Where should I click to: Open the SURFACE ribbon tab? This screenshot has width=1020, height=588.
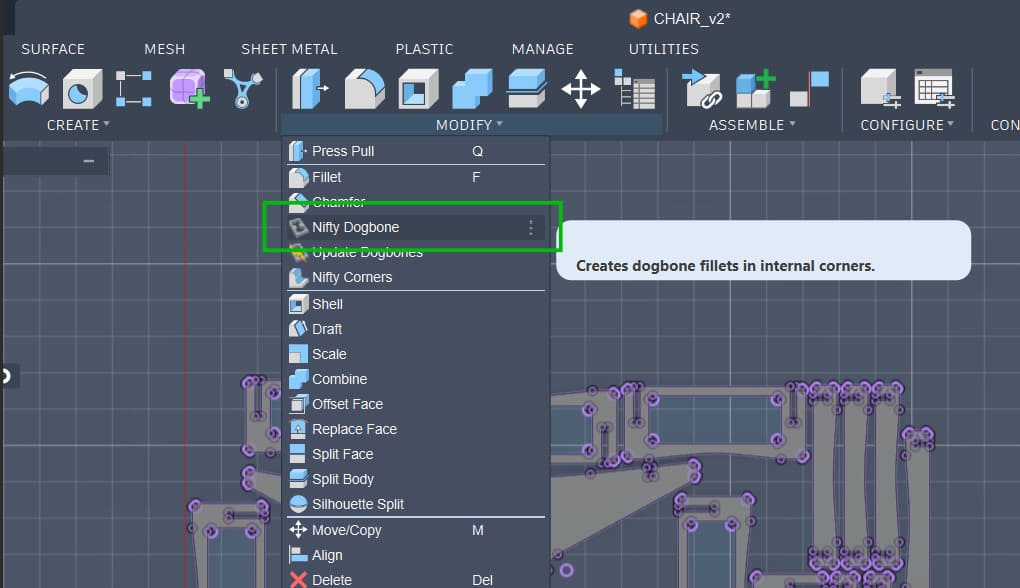(53, 49)
